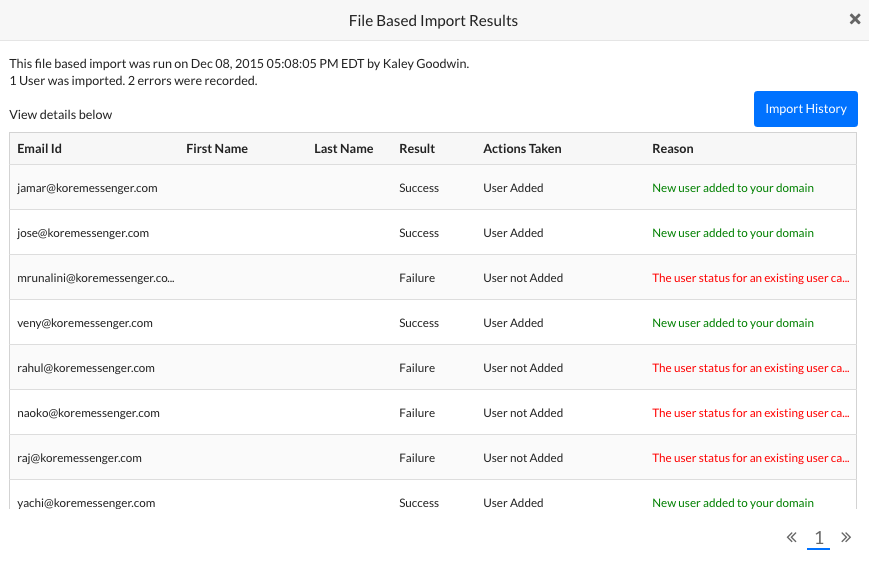Close the File Based Import Results dialog

(855, 19)
